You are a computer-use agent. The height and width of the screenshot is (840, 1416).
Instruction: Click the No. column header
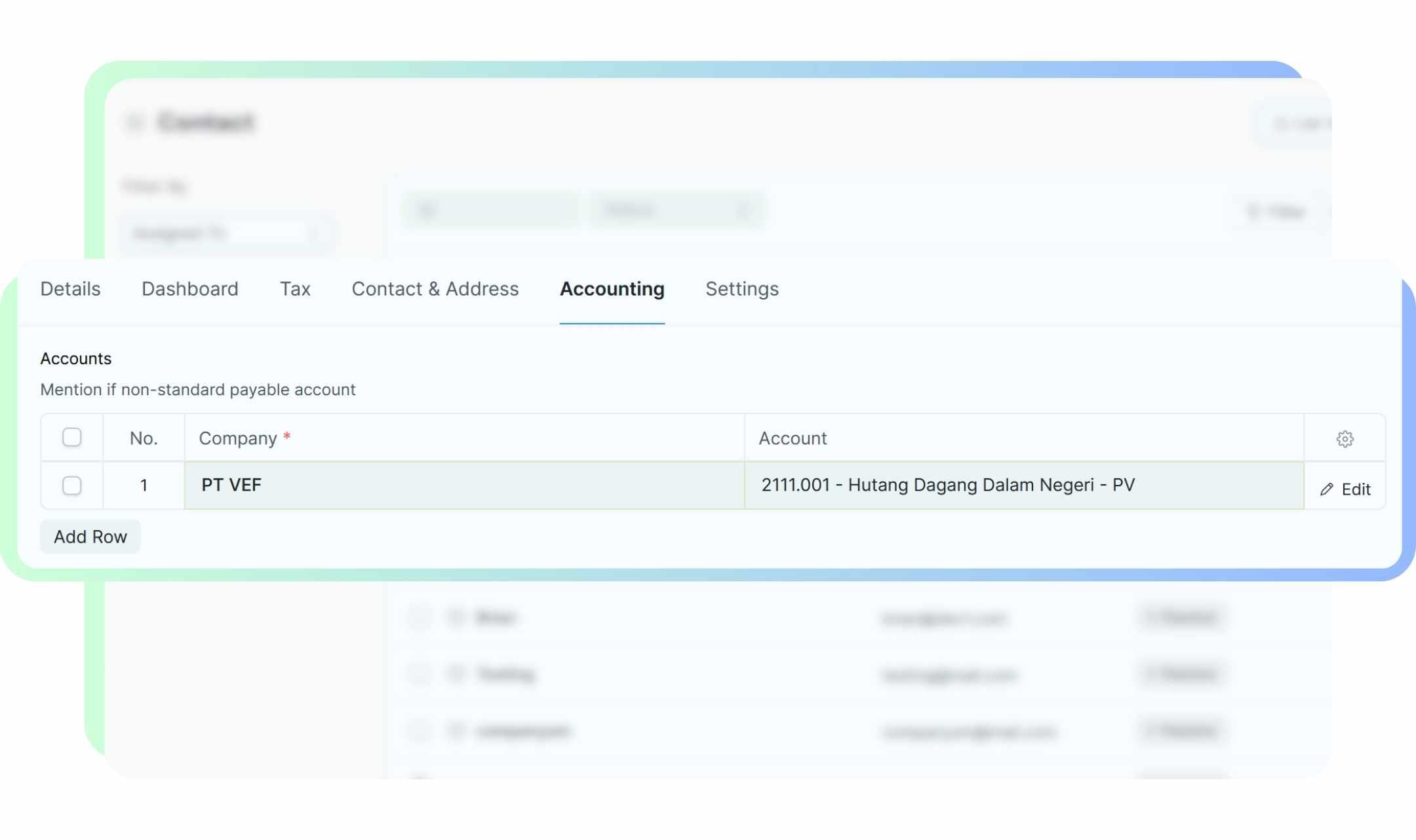143,438
